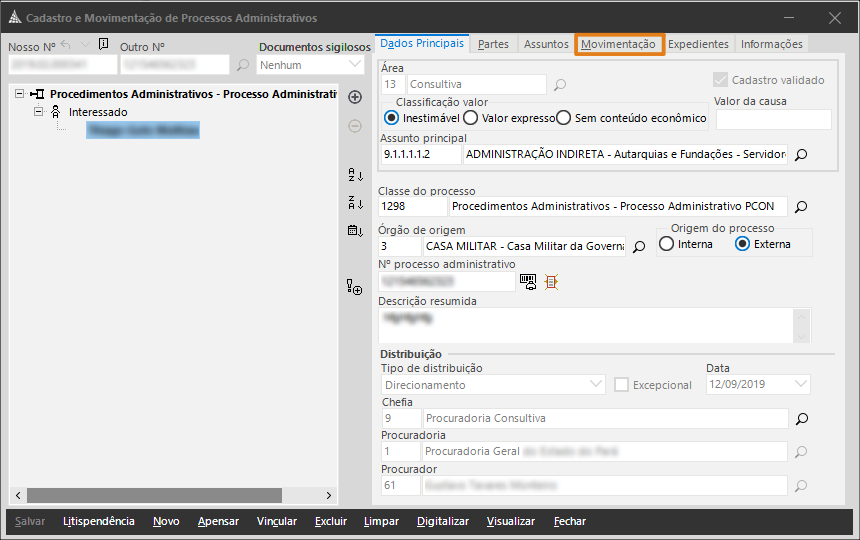Switch to the Movimentação tab

pos(619,44)
